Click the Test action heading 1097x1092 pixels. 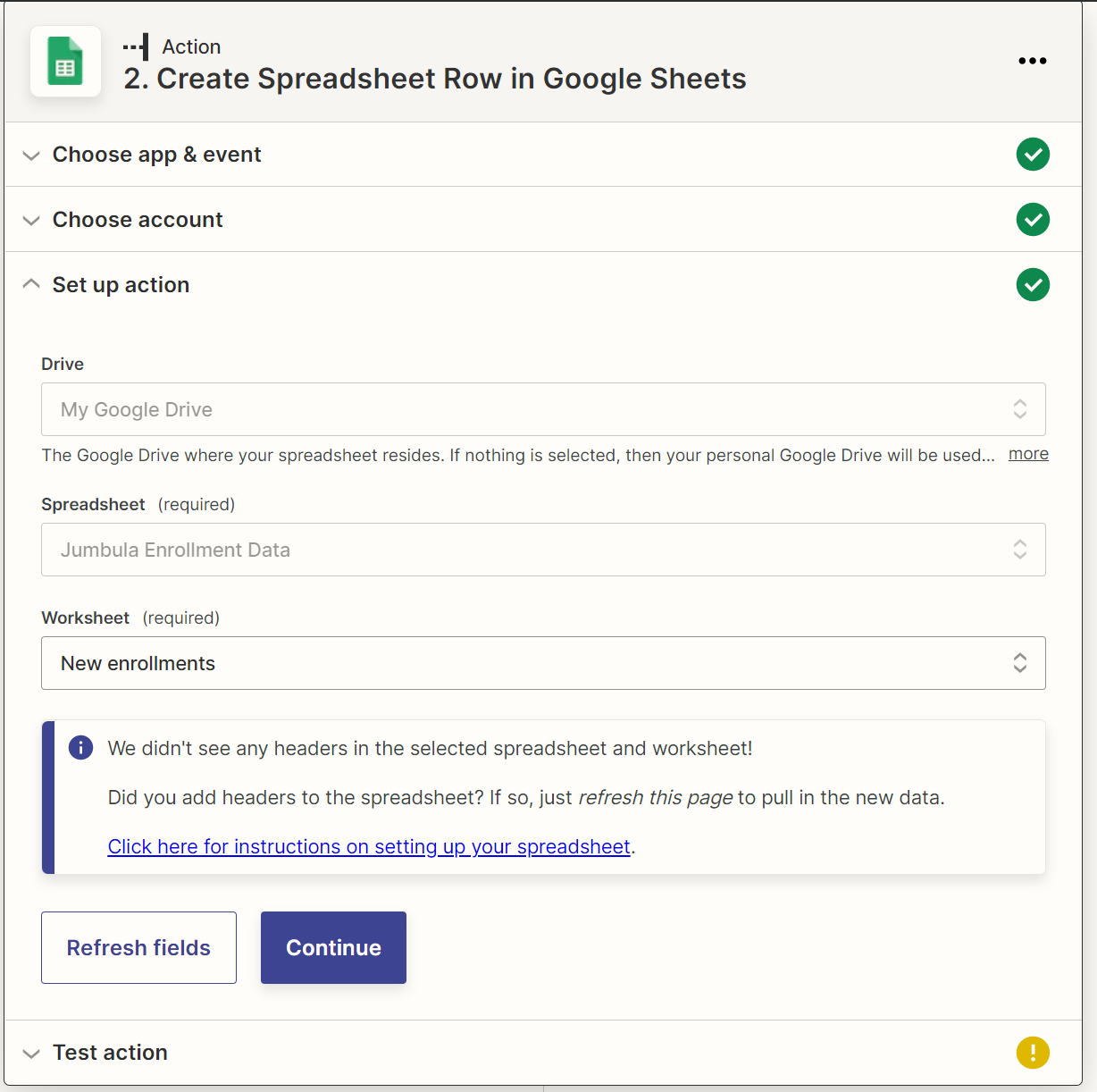110,1052
